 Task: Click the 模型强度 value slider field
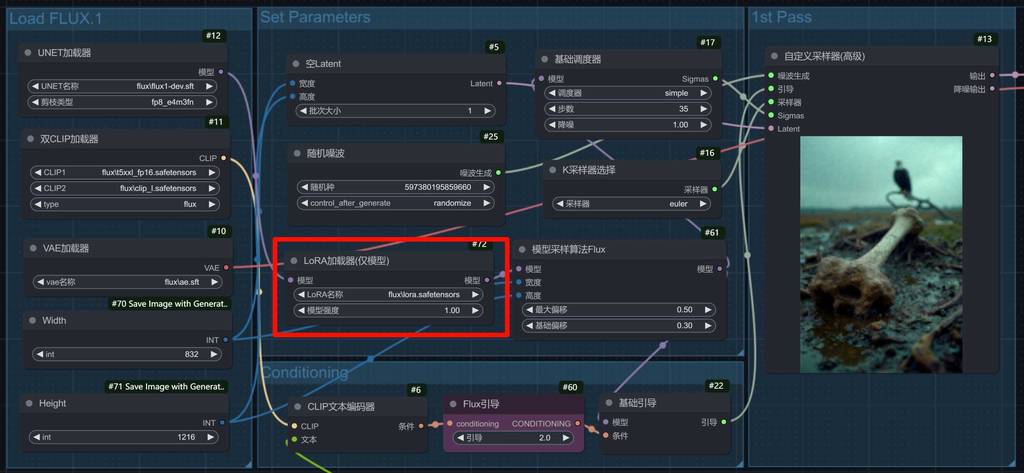[389, 311]
